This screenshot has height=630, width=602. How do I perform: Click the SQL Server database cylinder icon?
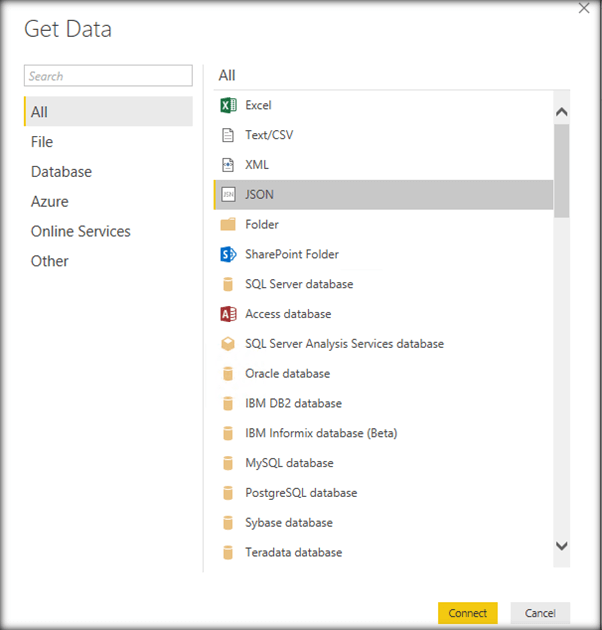pos(228,284)
